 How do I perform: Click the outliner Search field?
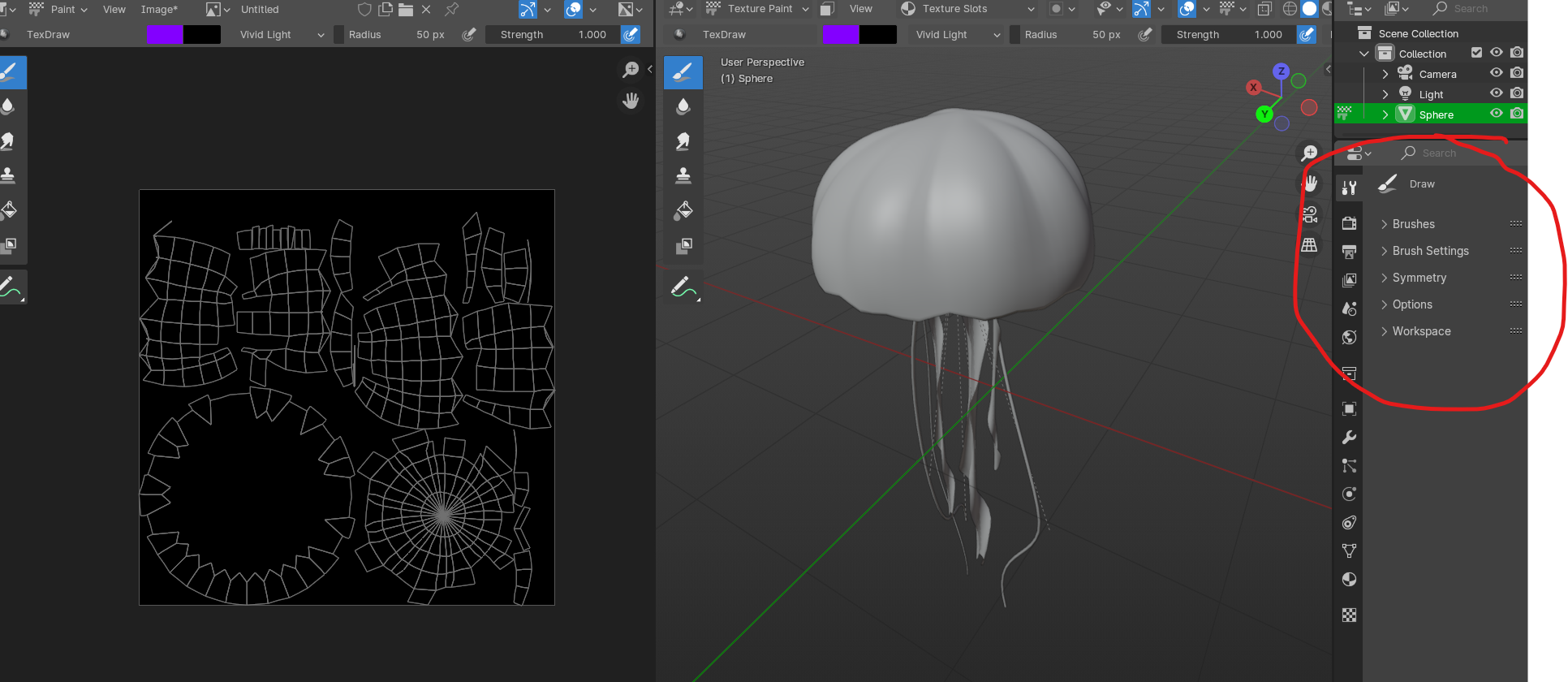1477,9
